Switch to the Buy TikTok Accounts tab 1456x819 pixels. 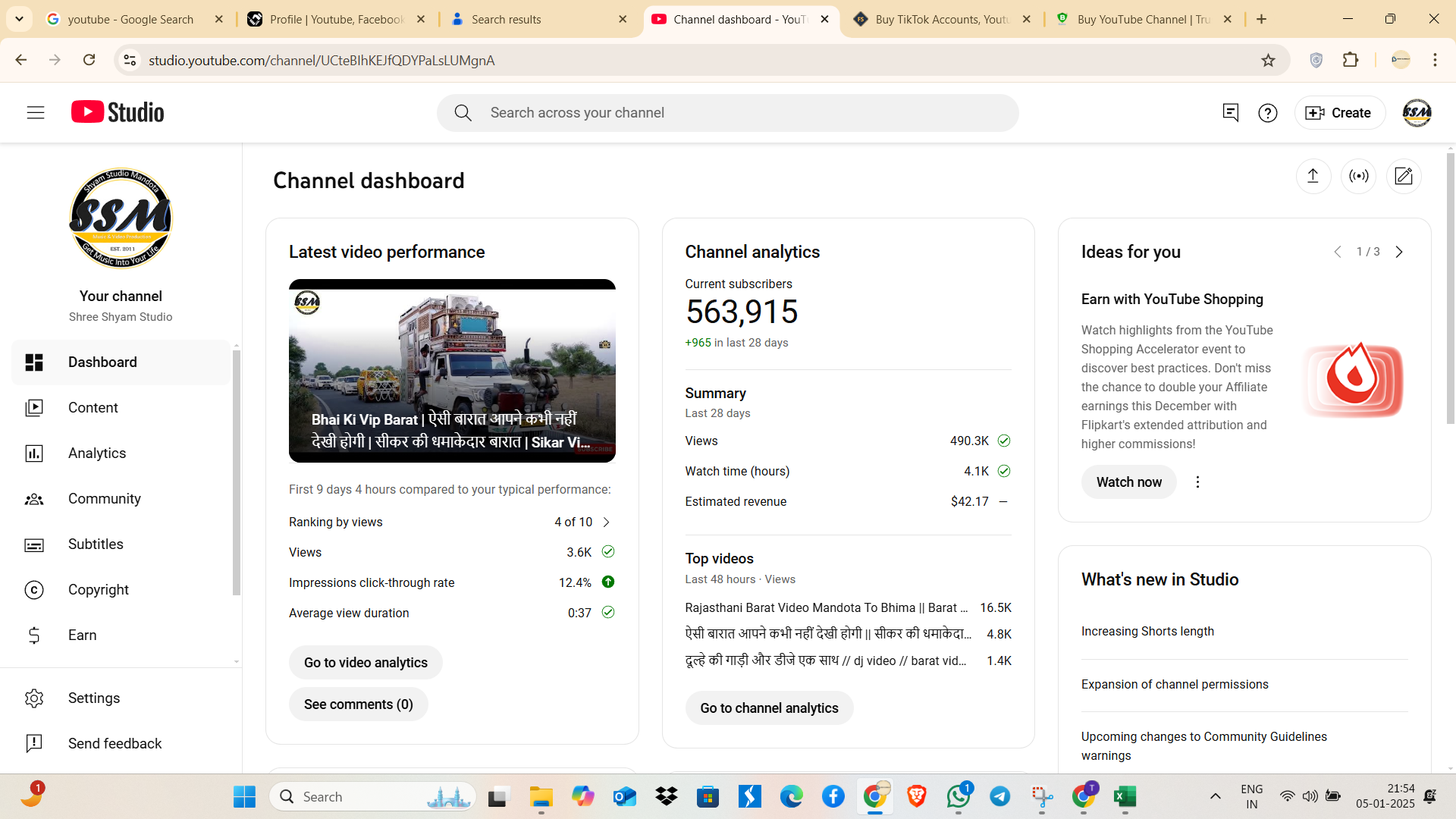(940, 20)
